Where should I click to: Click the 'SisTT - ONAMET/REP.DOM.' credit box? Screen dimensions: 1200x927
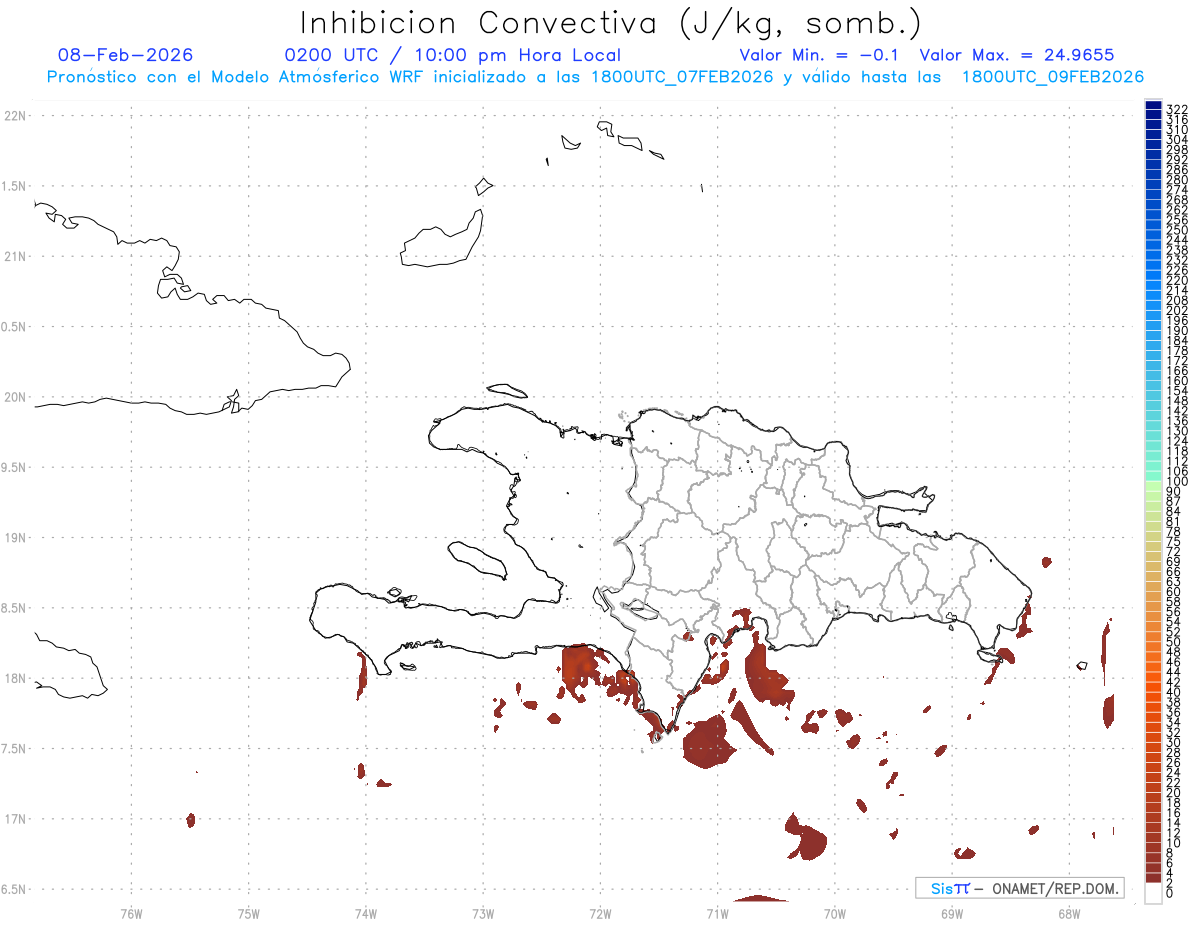pos(1019,888)
